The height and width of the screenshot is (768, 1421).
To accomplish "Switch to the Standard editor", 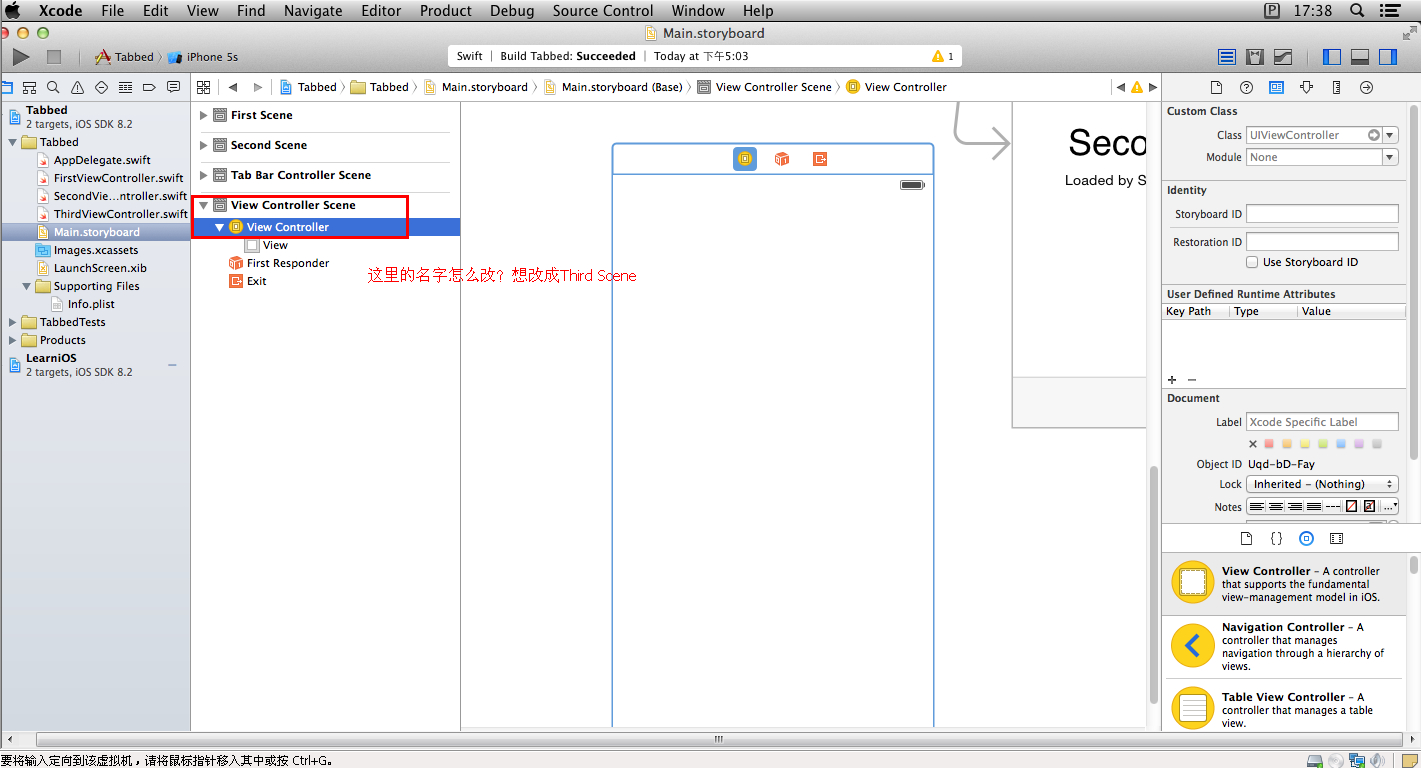I will point(1227,57).
